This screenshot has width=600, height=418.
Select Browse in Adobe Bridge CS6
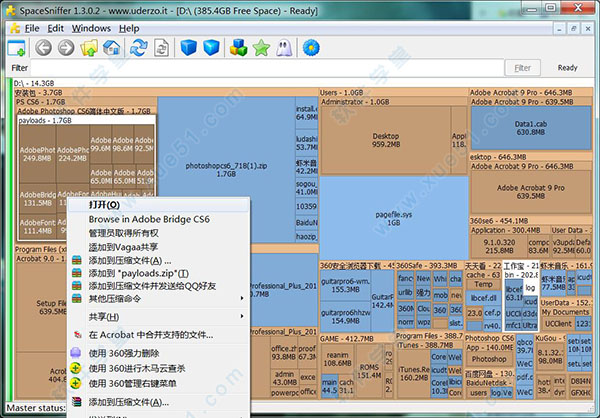point(158,219)
